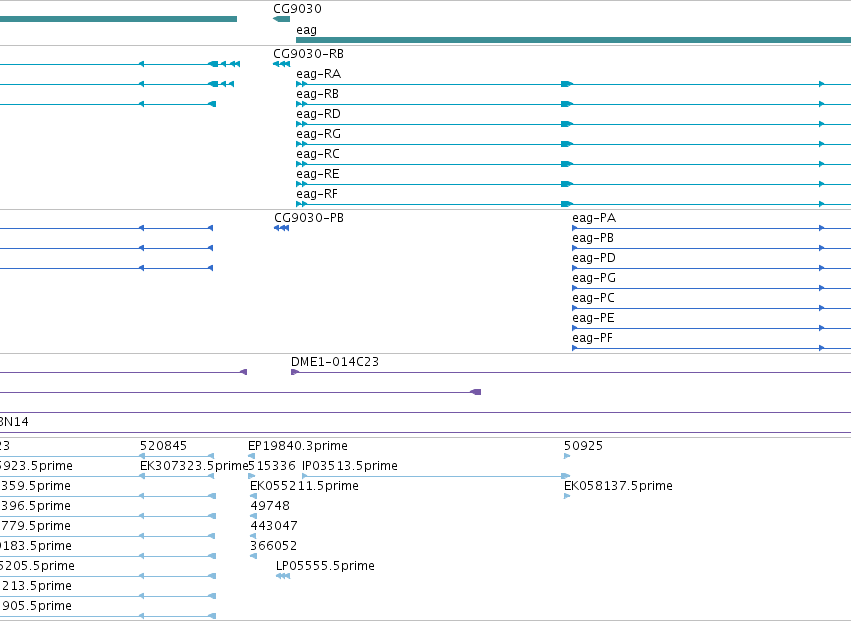Click the IP03513.5prime feature line
The image size is (851, 621).
436,477
